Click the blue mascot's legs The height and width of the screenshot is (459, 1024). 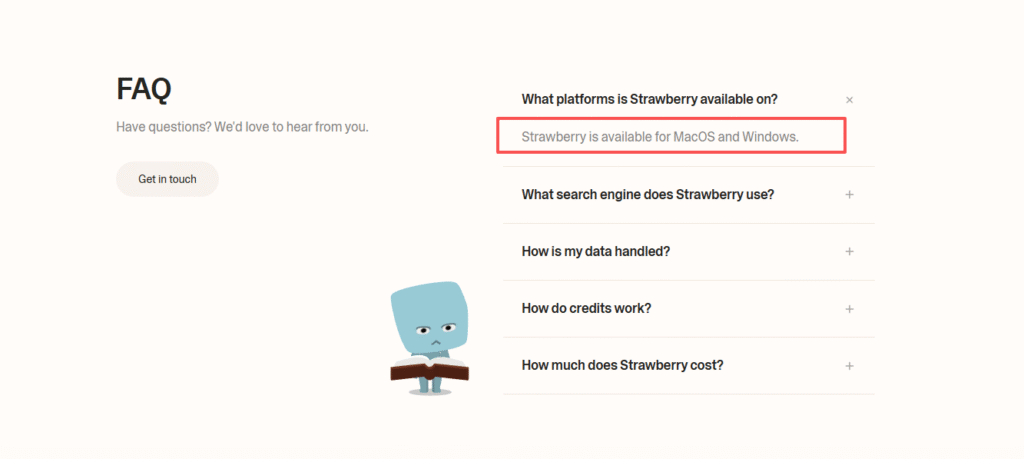point(430,385)
